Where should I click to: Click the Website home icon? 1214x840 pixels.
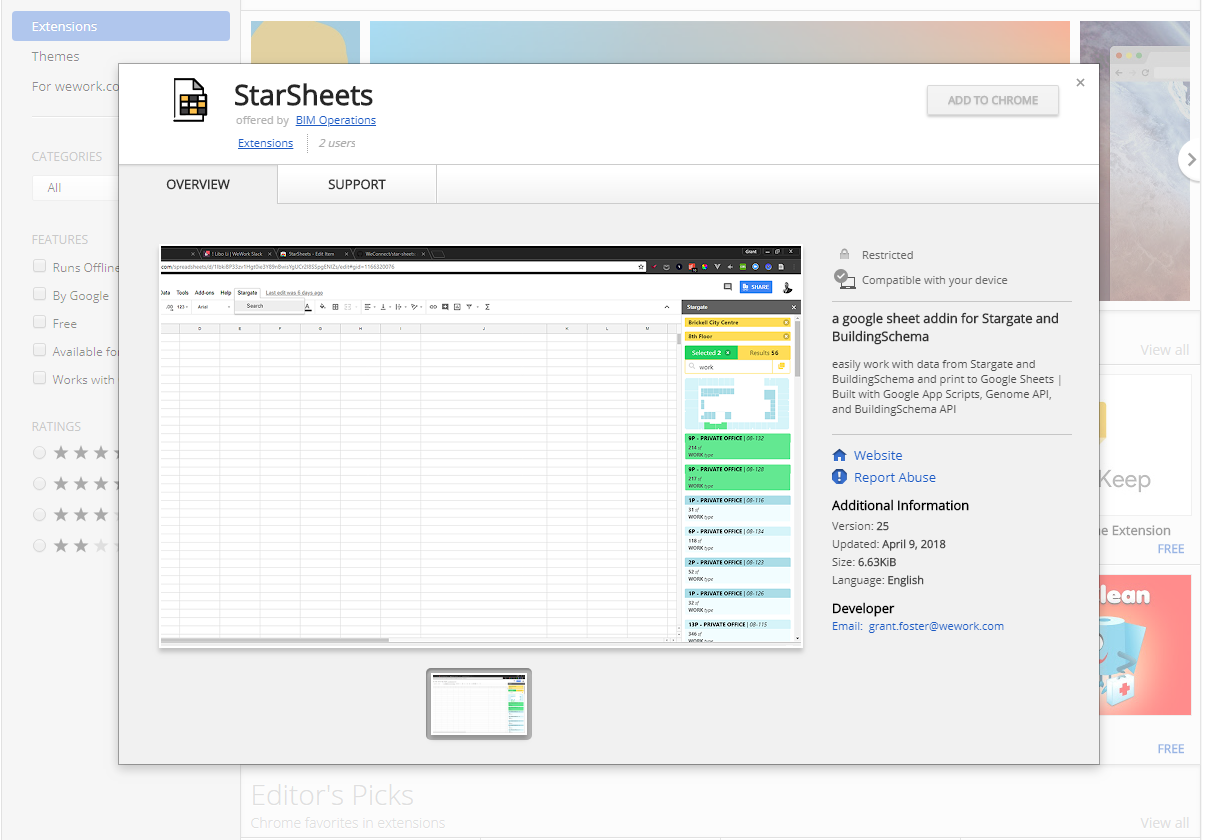(x=840, y=455)
